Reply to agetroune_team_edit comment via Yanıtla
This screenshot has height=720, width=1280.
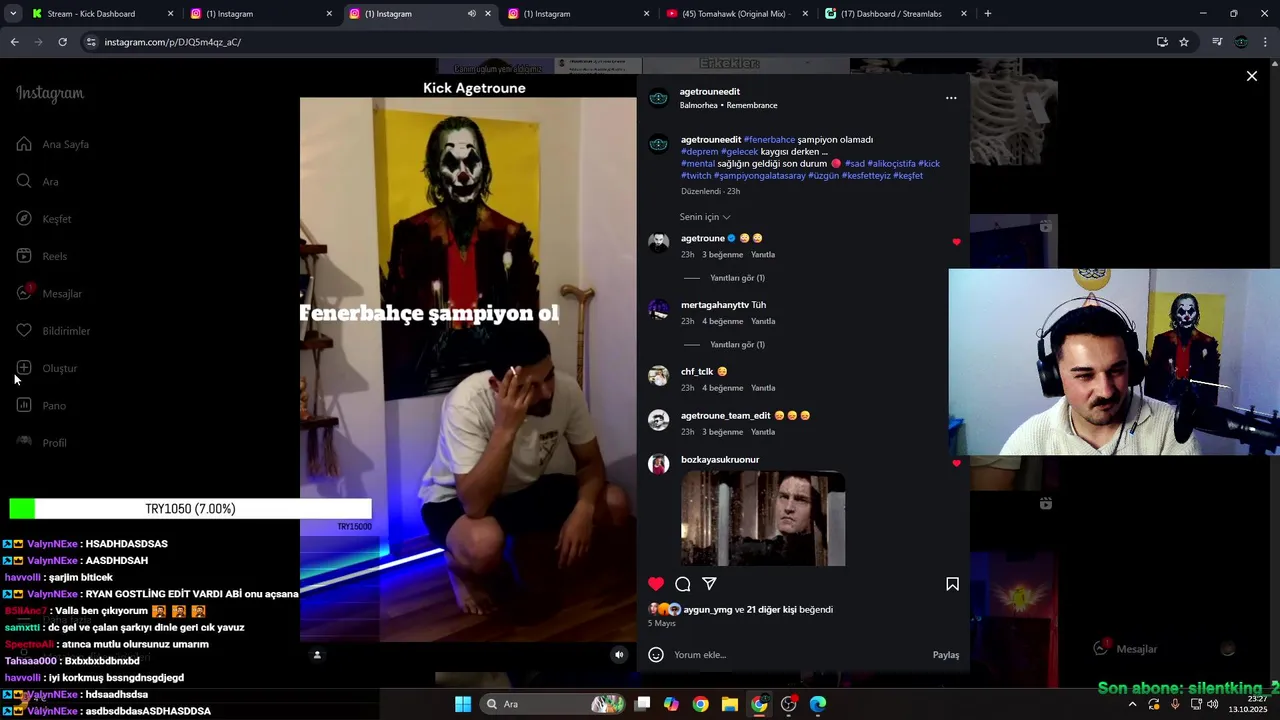[x=763, y=432]
